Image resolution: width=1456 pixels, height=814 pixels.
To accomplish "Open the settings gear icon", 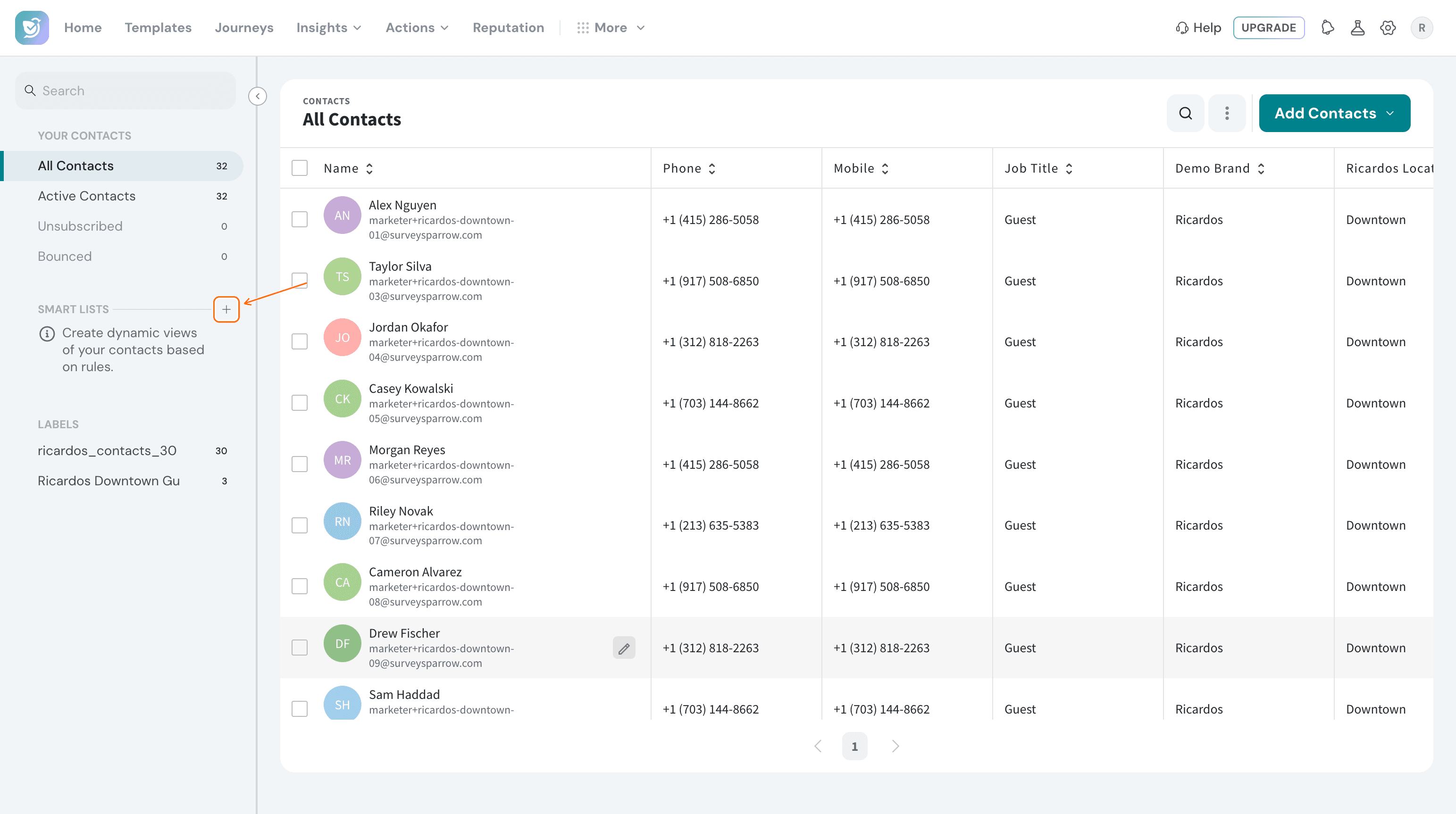I will 1388,28.
